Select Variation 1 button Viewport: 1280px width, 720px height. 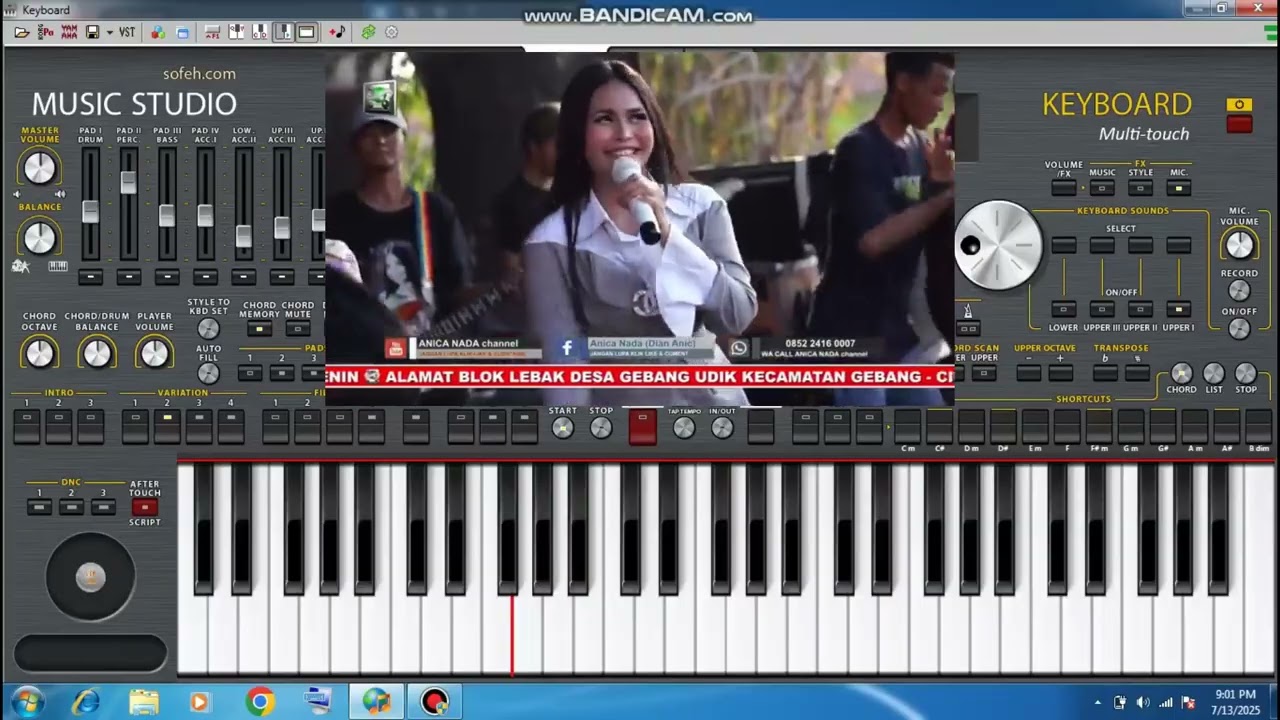click(135, 426)
